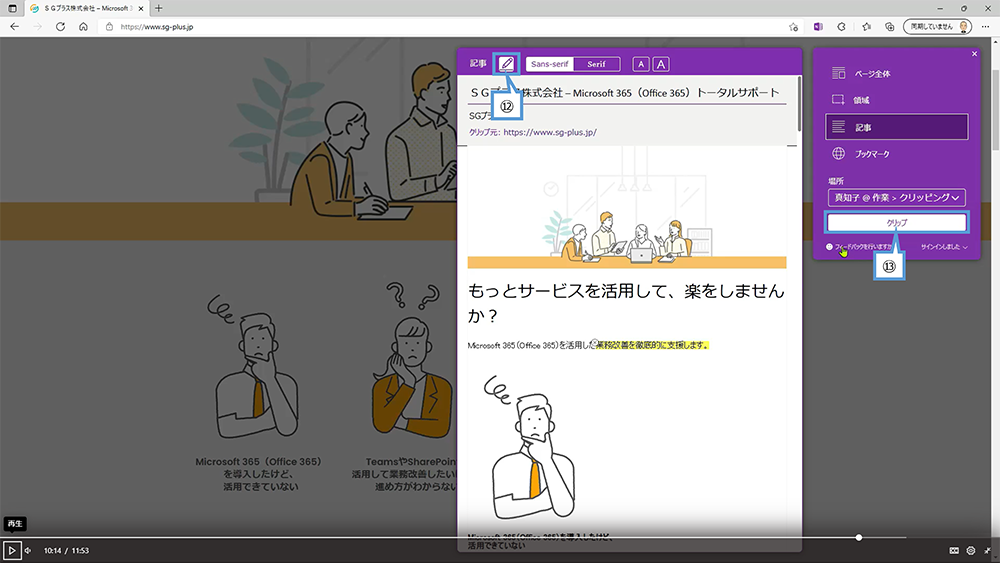1000x563 pixels.
Task: Go to Home with the house icon
Action: (84, 27)
